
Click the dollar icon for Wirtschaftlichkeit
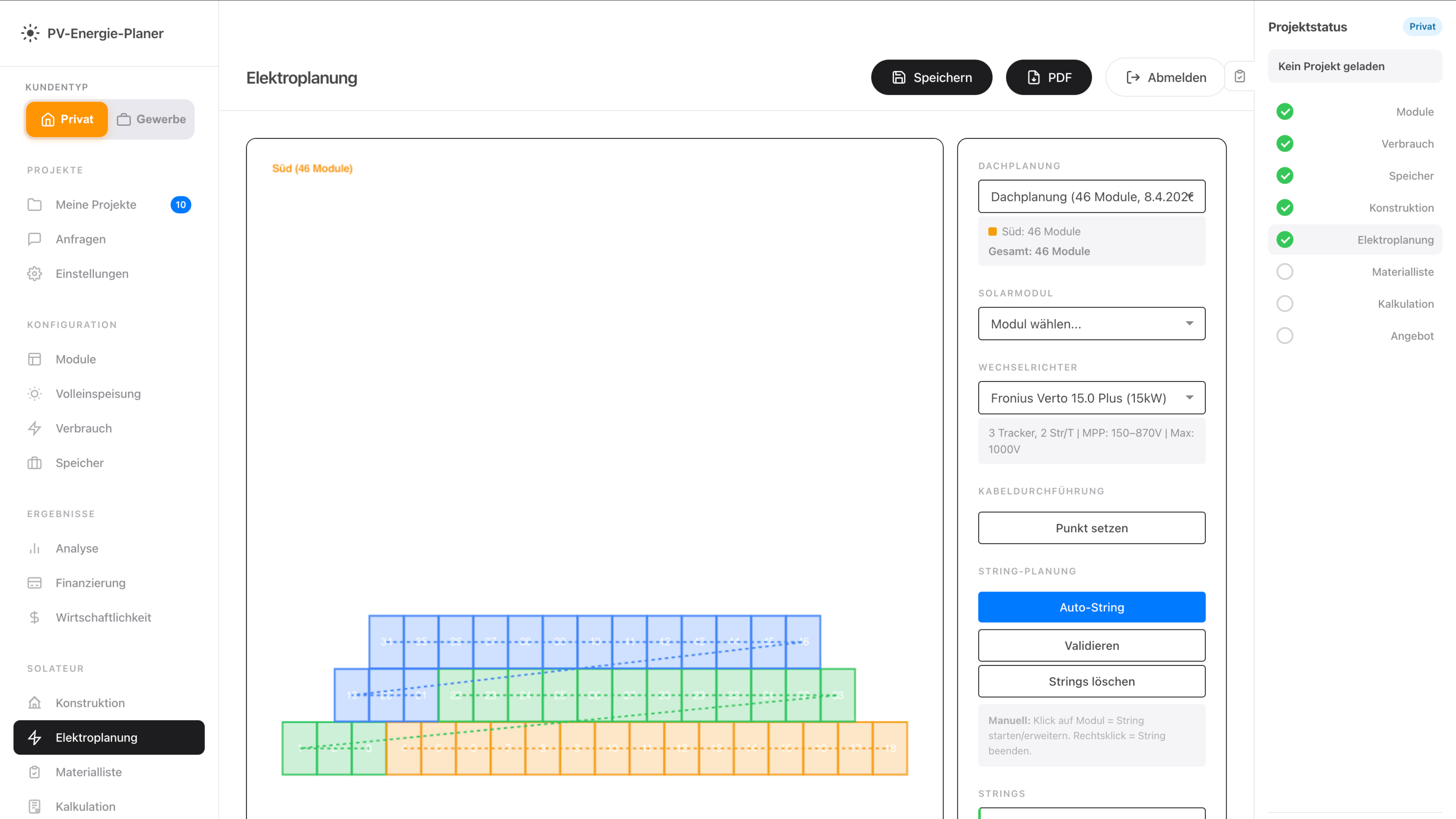[35, 617]
